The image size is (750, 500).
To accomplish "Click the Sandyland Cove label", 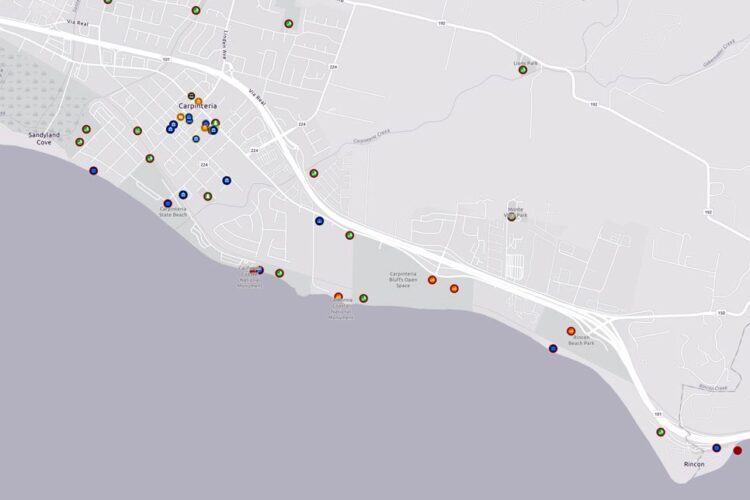I will pos(44,139).
